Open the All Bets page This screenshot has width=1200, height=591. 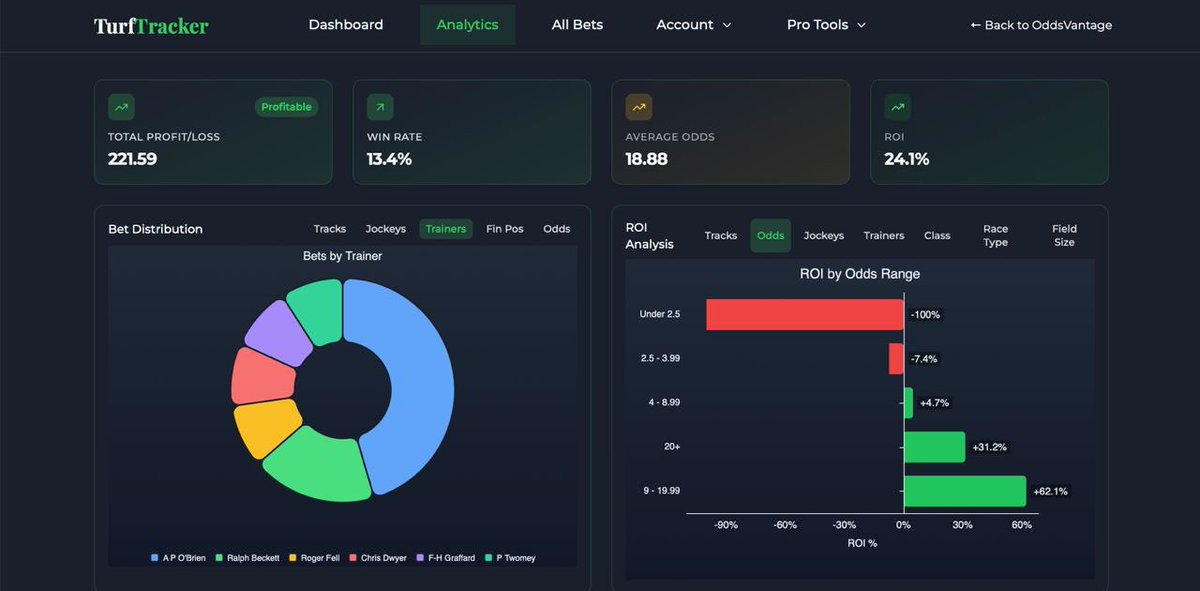tap(577, 24)
